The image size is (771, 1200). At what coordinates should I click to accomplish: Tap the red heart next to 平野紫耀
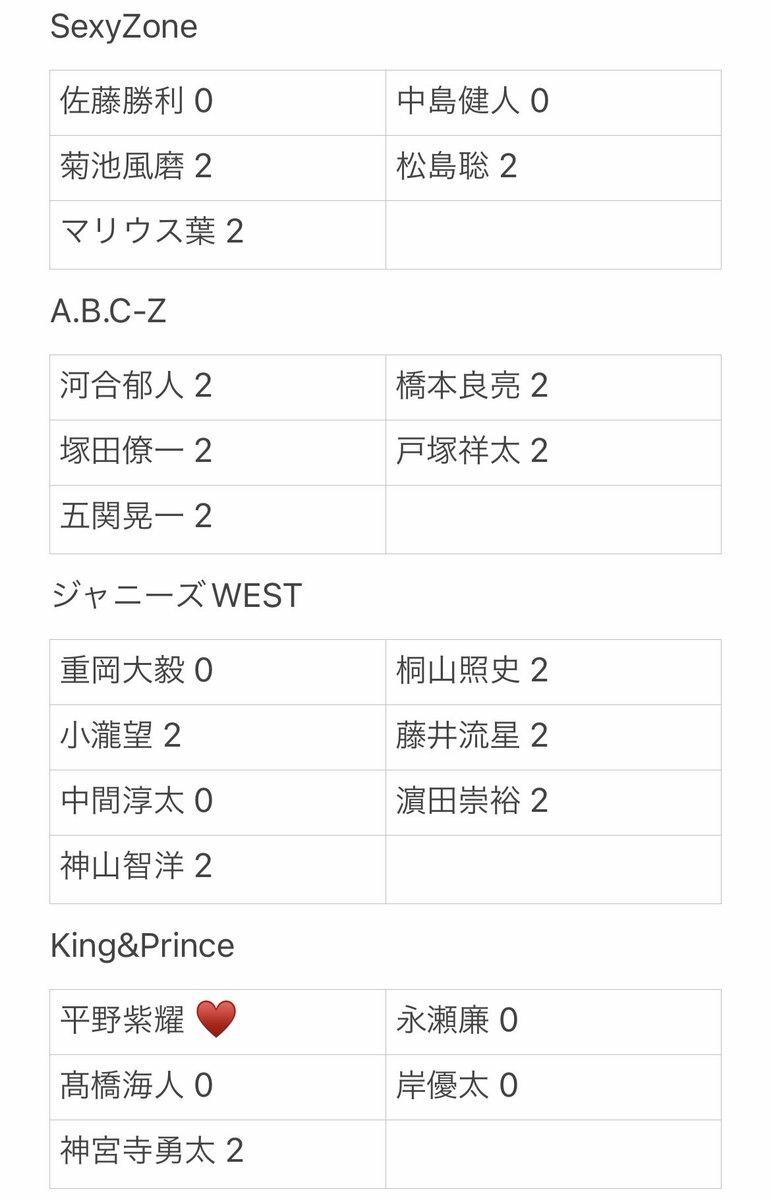coord(216,1020)
